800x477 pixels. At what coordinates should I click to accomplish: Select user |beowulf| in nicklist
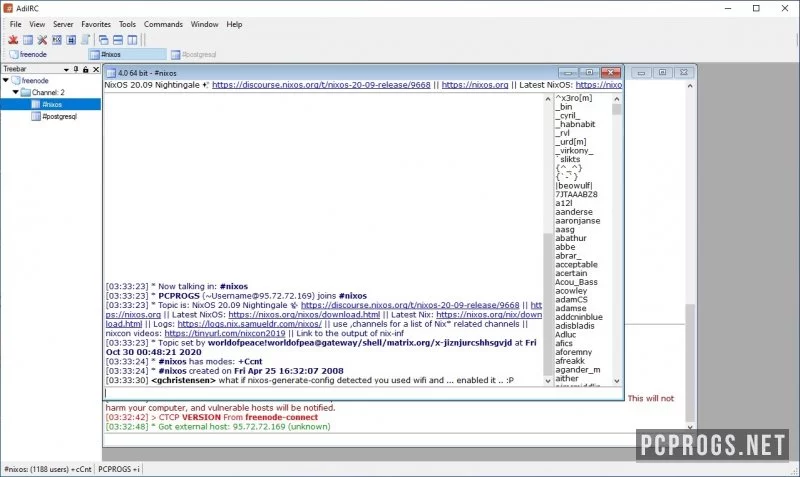tap(574, 186)
